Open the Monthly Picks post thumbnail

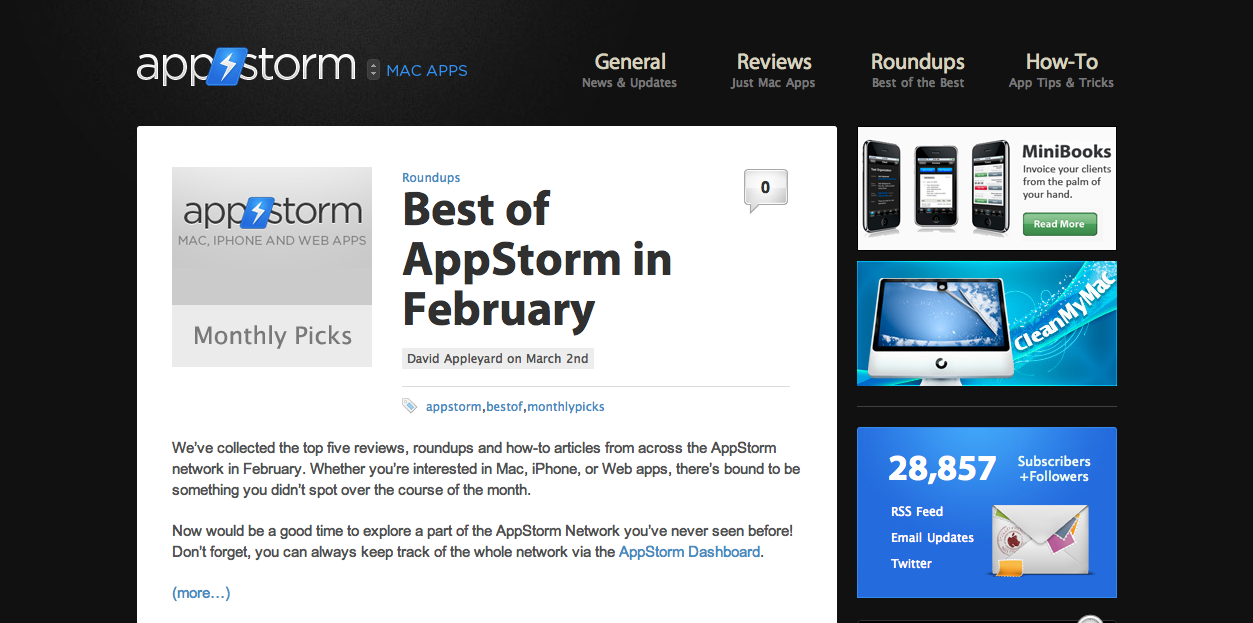pos(272,267)
